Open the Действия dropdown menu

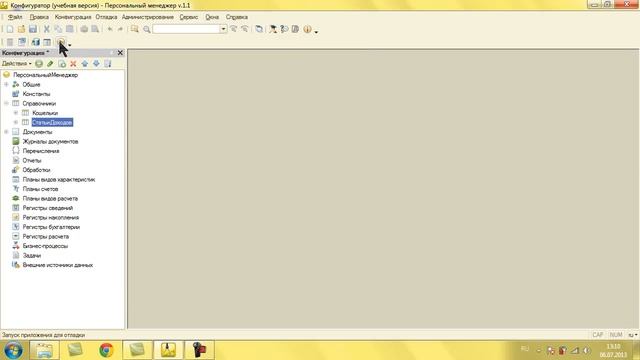[x=16, y=64]
